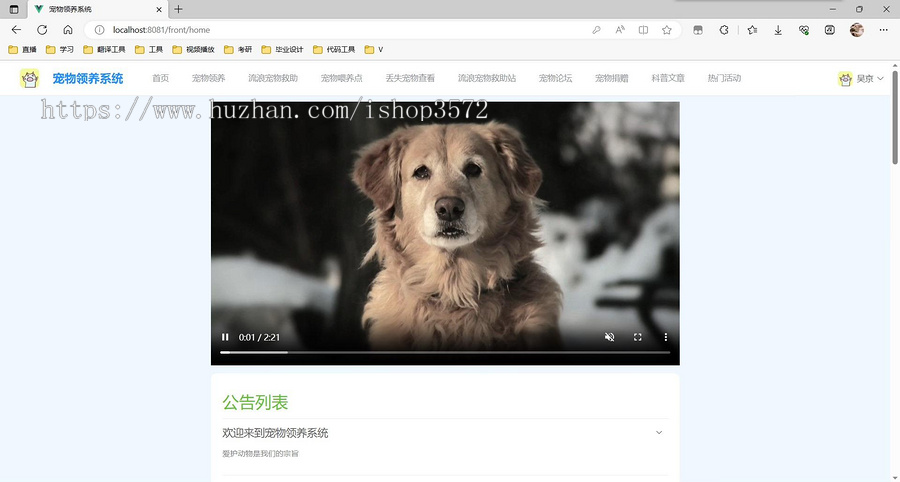Open the 视频播放 bookmarks folder
This screenshot has height=482, width=900.
coord(193,50)
